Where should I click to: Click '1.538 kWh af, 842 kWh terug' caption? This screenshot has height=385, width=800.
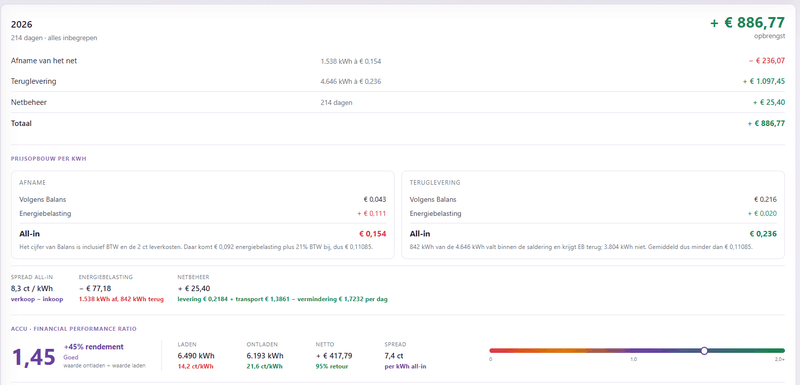click(121, 299)
